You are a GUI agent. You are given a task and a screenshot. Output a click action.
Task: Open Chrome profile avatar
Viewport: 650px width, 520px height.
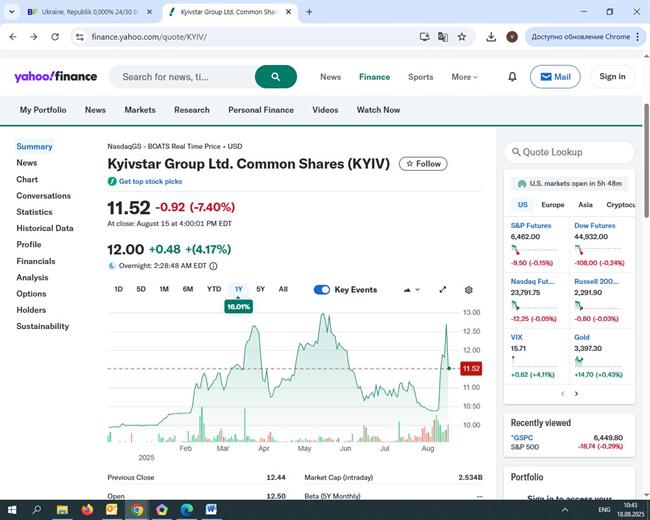point(512,37)
